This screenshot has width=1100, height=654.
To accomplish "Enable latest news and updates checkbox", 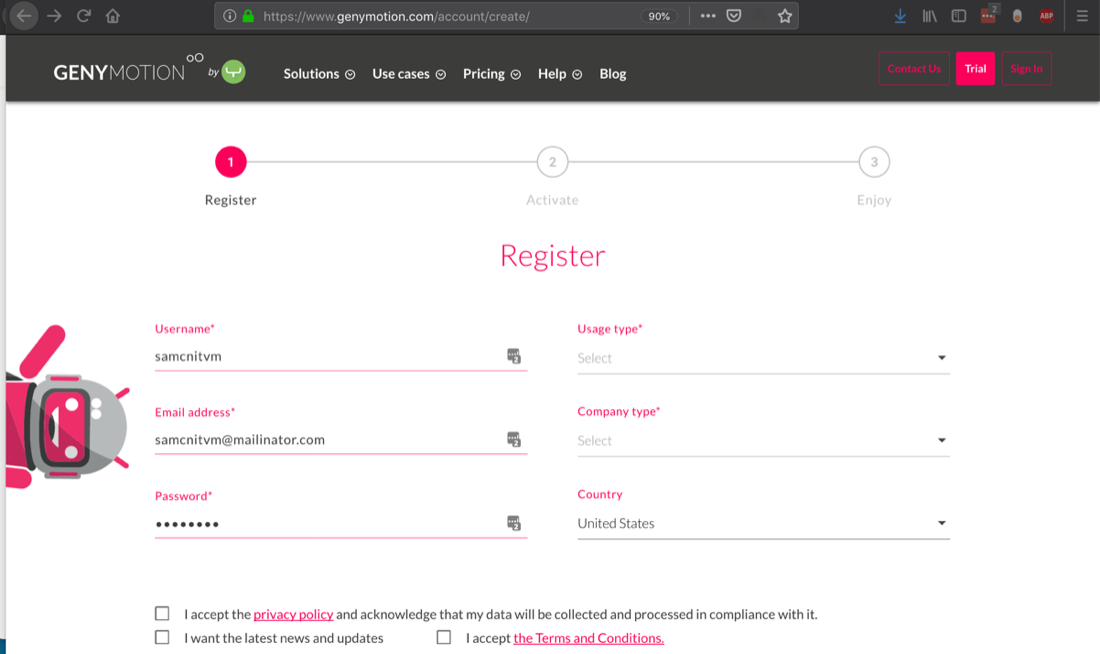I will coord(162,638).
